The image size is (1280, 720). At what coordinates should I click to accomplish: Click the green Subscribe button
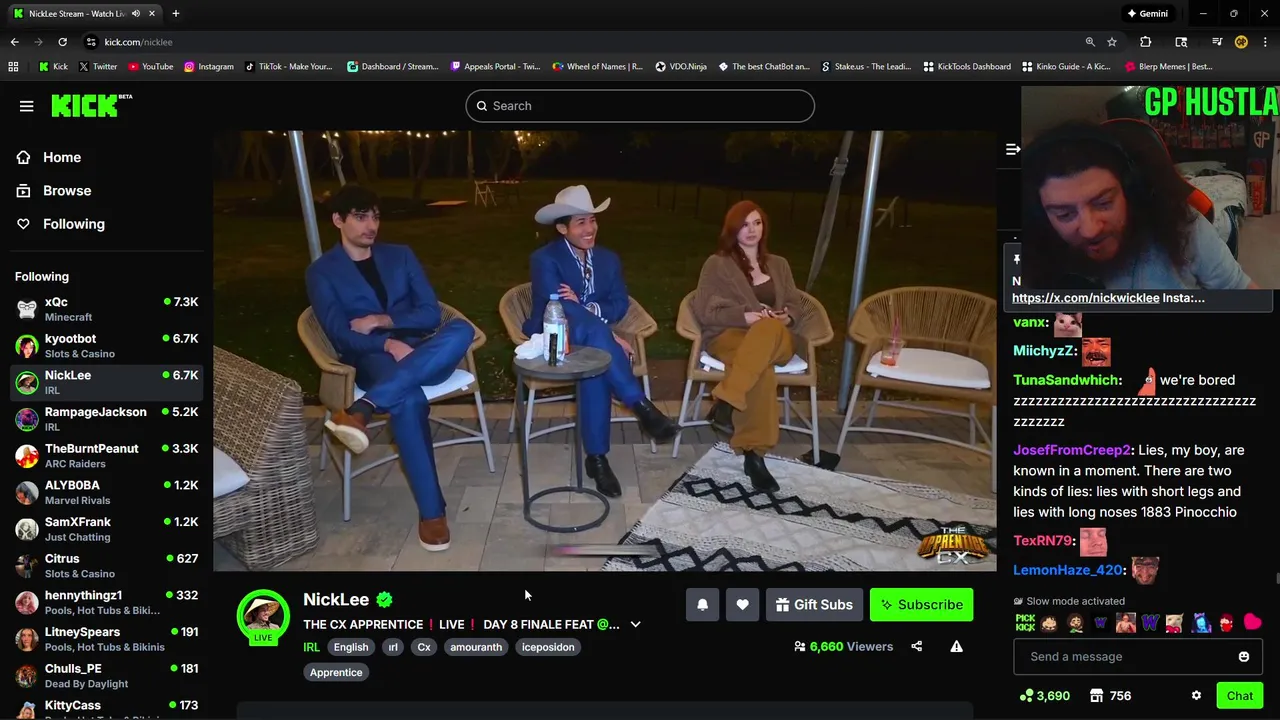921,604
